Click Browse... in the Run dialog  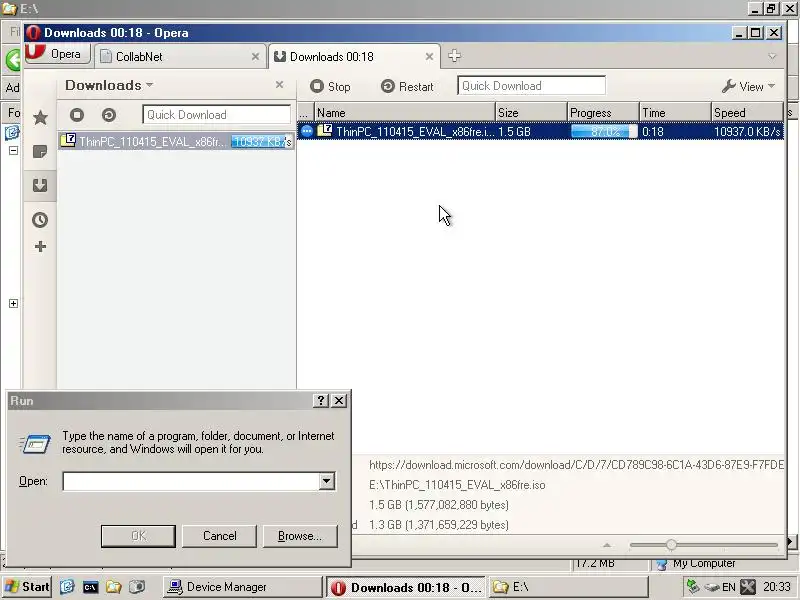pos(300,536)
